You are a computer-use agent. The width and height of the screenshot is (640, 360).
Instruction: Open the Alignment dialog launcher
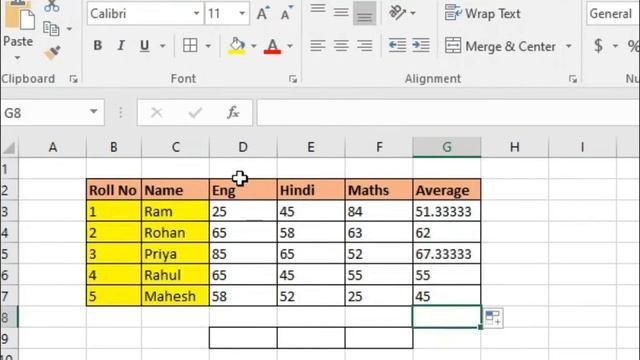[x=573, y=79]
